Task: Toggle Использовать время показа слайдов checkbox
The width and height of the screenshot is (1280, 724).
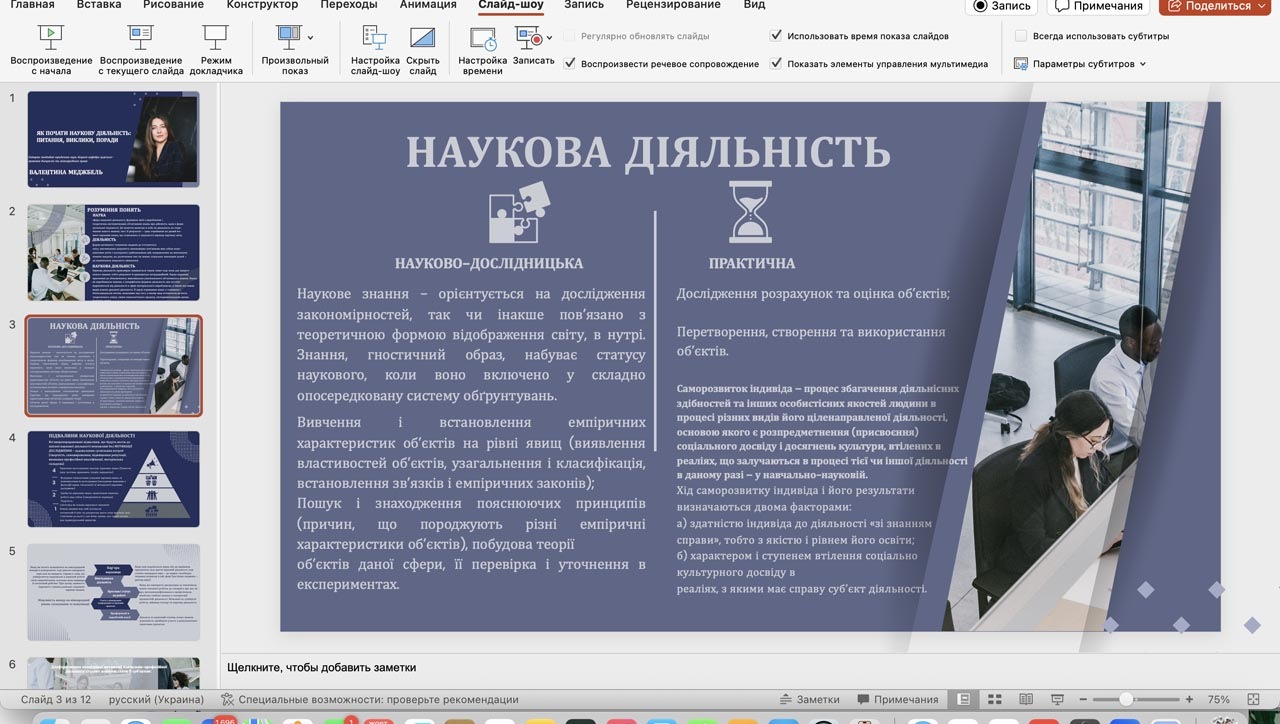Action: click(776, 35)
